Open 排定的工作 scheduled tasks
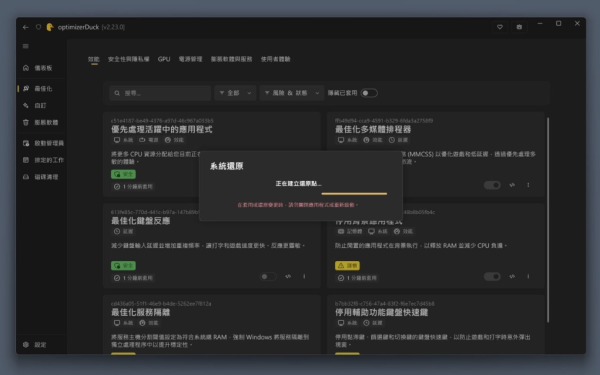The width and height of the screenshot is (600, 375). 42,160
